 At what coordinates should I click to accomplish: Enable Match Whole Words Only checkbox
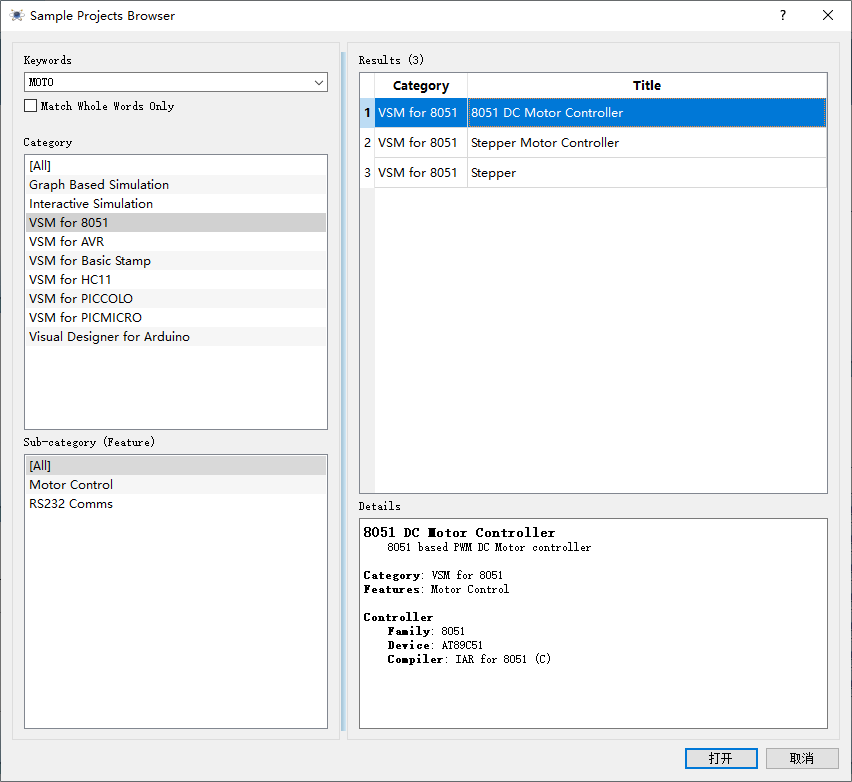point(31,106)
